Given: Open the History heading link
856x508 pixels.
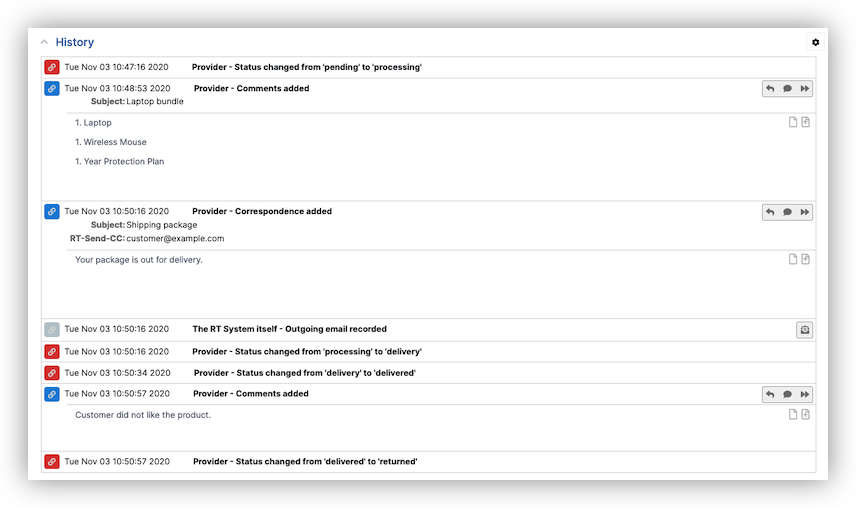Looking at the screenshot, I should [x=75, y=42].
